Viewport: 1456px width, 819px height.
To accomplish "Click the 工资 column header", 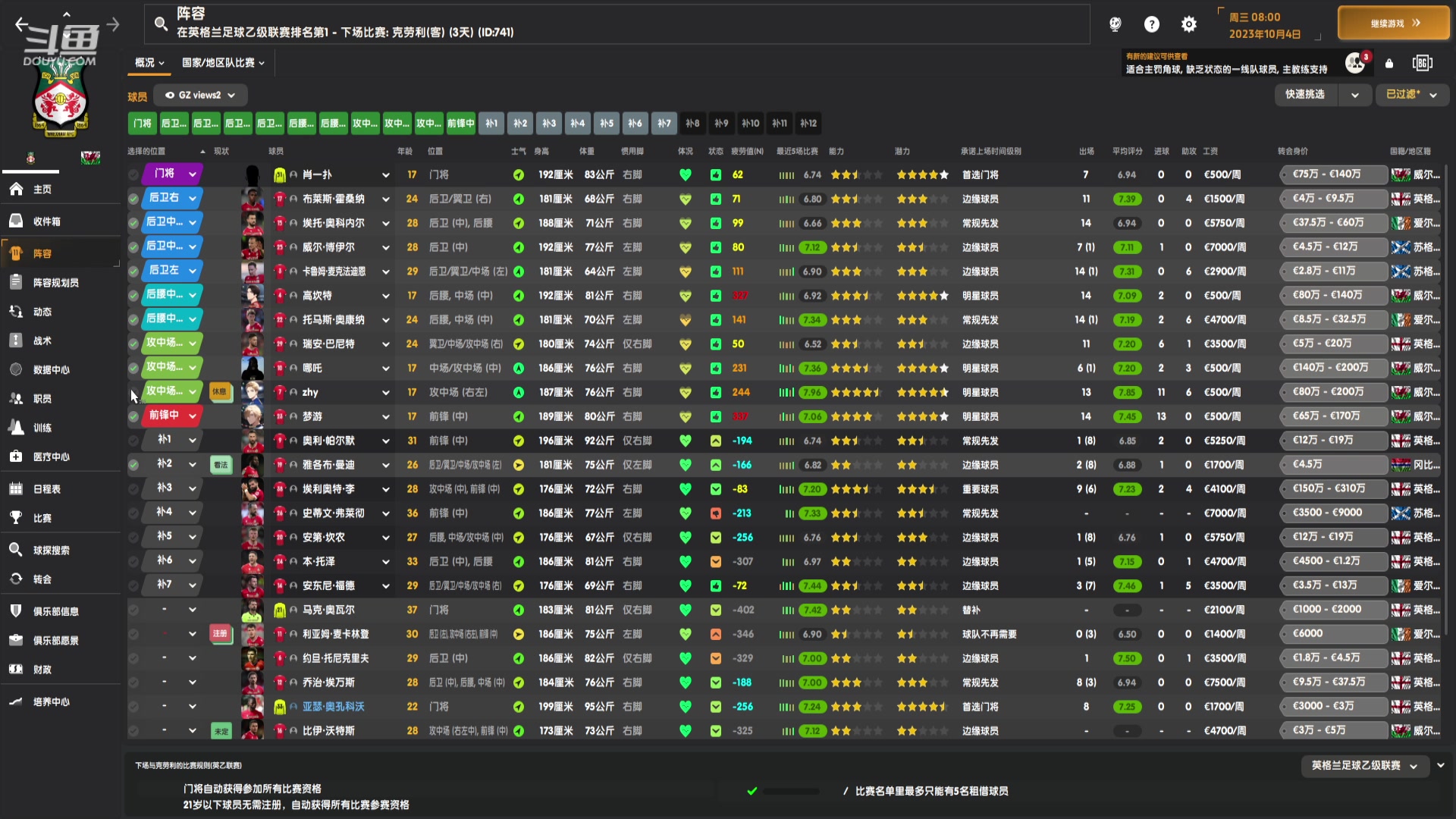I will [1210, 152].
